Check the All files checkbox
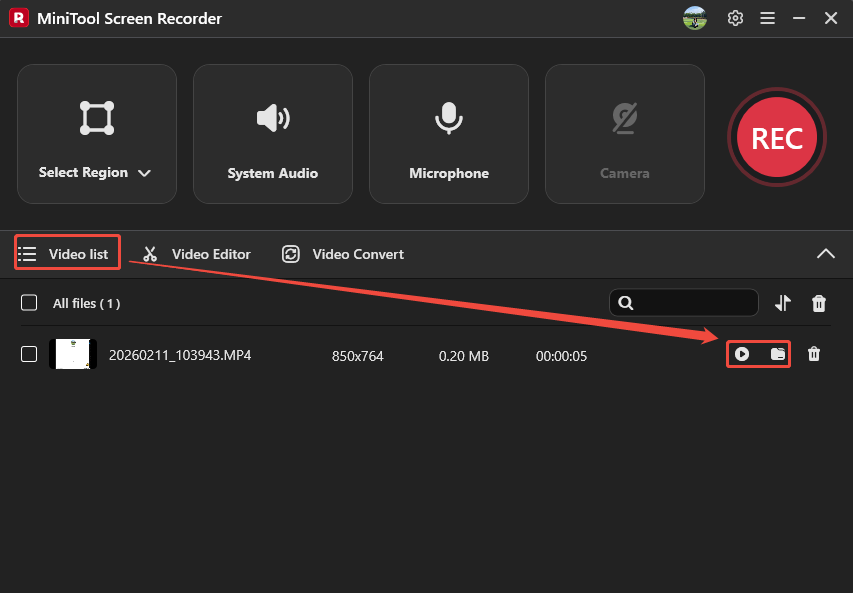Screen dimensions: 853x593 [x=27, y=302]
